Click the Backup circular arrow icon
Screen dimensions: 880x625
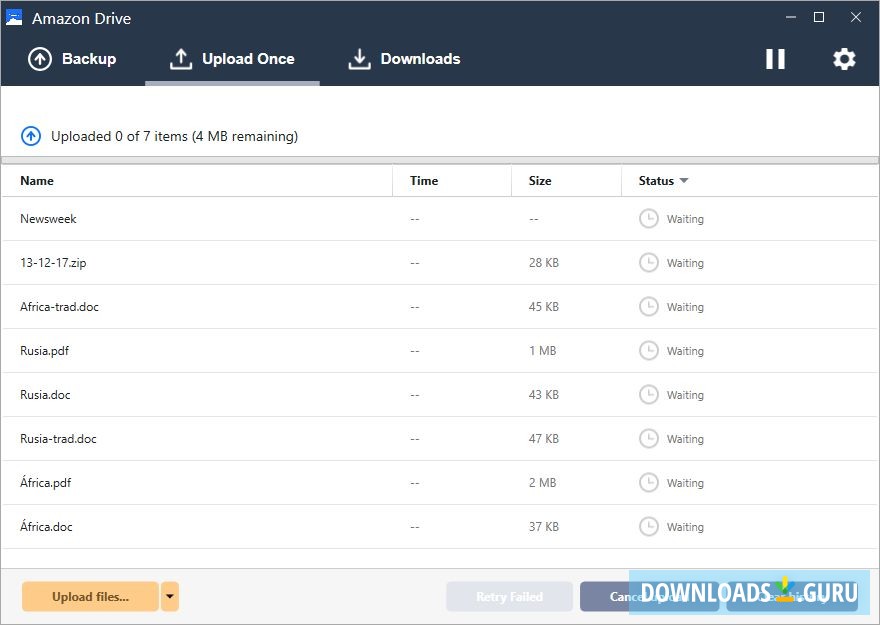pos(40,59)
